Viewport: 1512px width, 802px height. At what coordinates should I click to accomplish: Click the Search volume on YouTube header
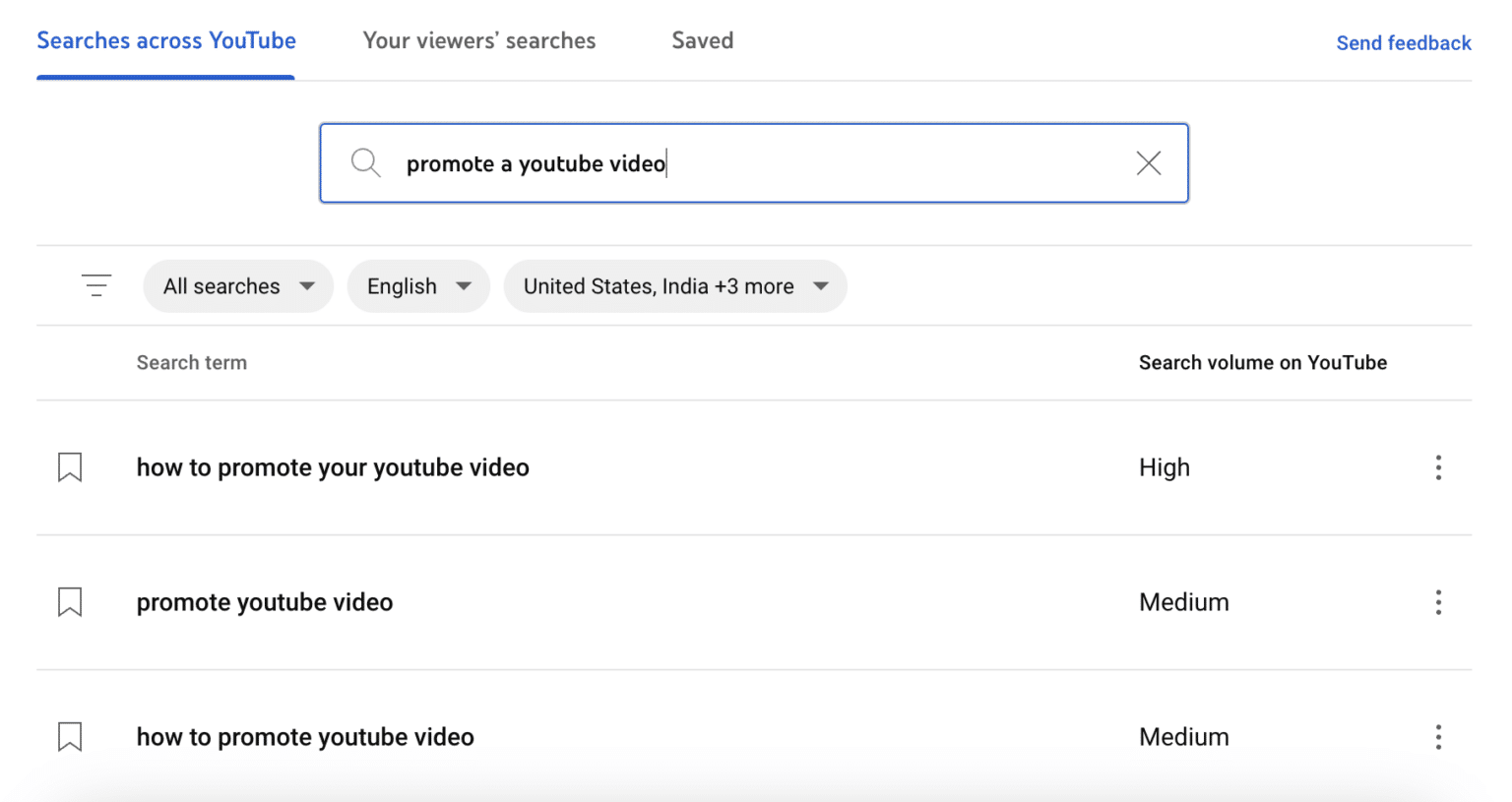[x=1263, y=363]
